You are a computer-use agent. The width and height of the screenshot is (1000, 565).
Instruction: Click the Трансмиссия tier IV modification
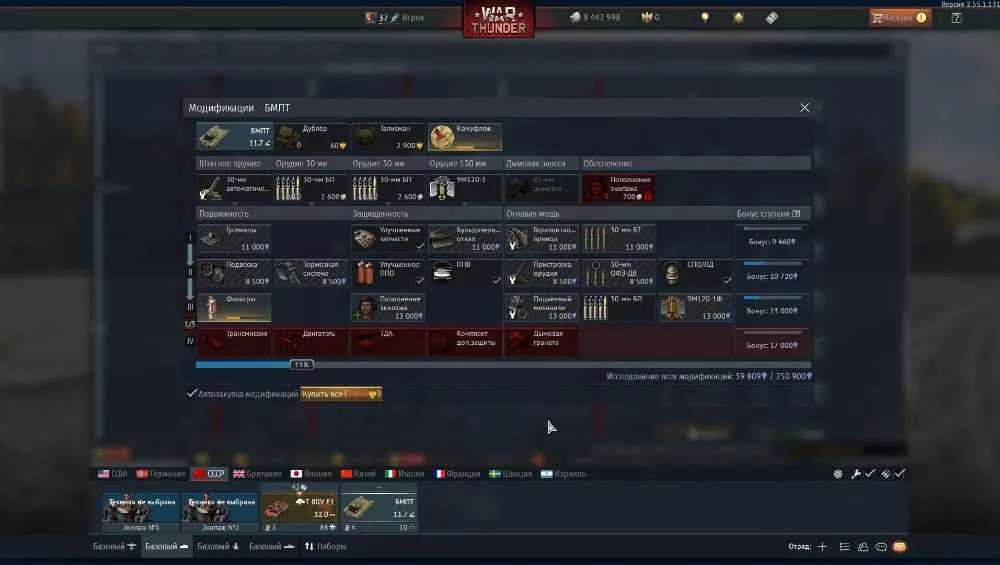234,342
